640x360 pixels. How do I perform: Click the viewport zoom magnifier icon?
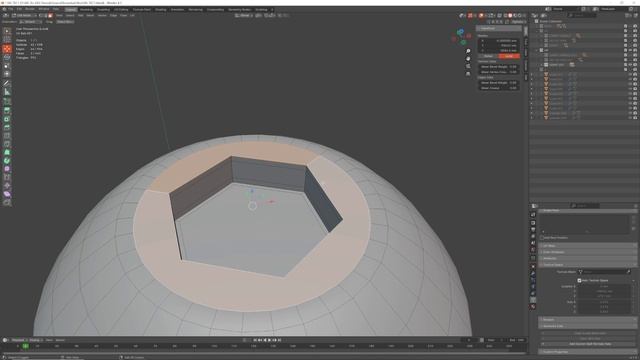click(468, 51)
